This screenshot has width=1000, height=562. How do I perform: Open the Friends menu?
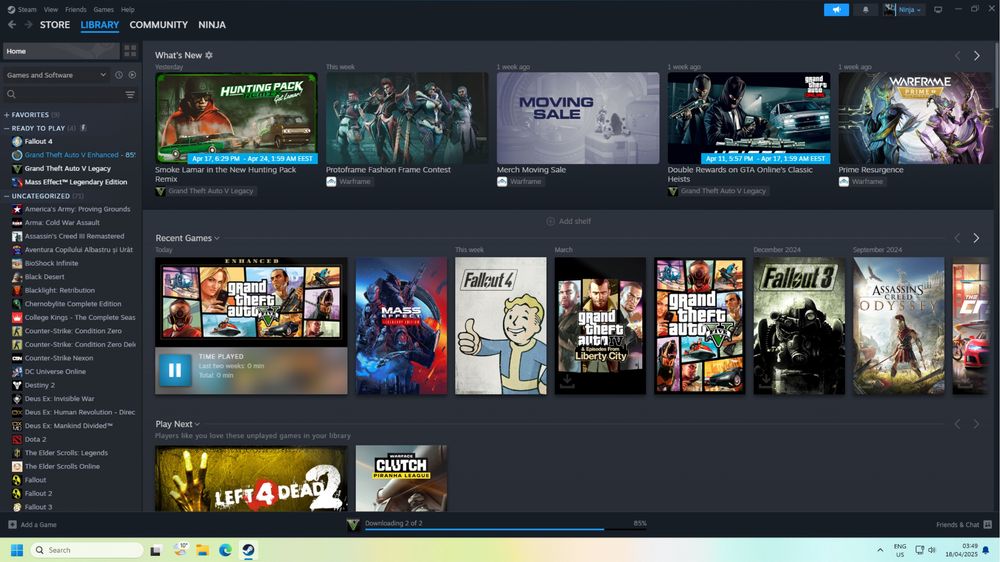pyautogui.click(x=75, y=10)
